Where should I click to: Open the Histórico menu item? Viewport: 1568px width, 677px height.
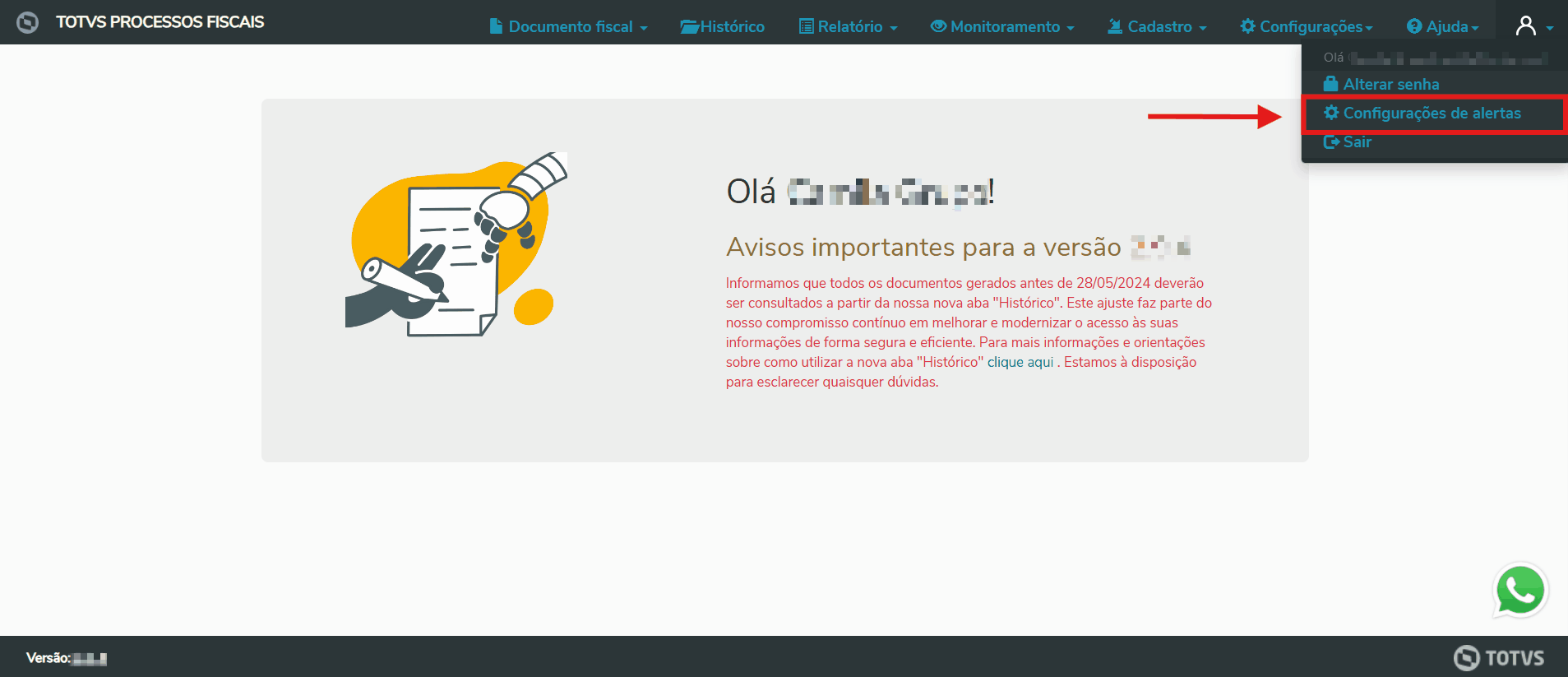[723, 26]
